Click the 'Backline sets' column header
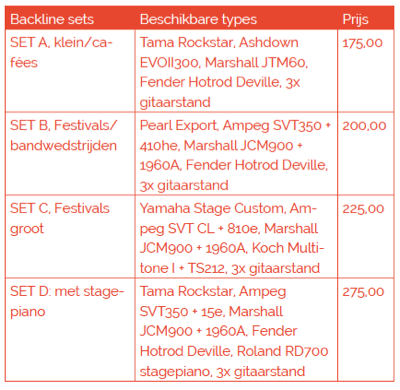 [52, 19]
